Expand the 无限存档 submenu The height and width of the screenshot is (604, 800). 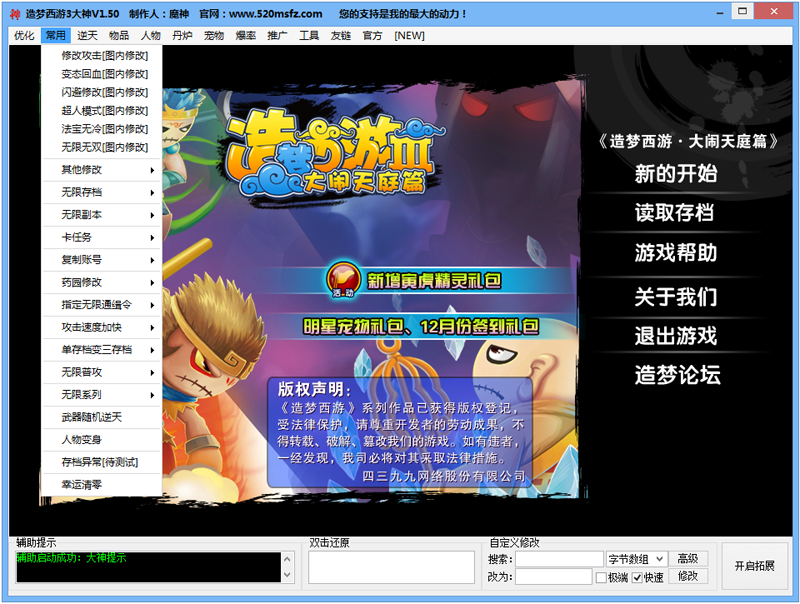click(102, 192)
